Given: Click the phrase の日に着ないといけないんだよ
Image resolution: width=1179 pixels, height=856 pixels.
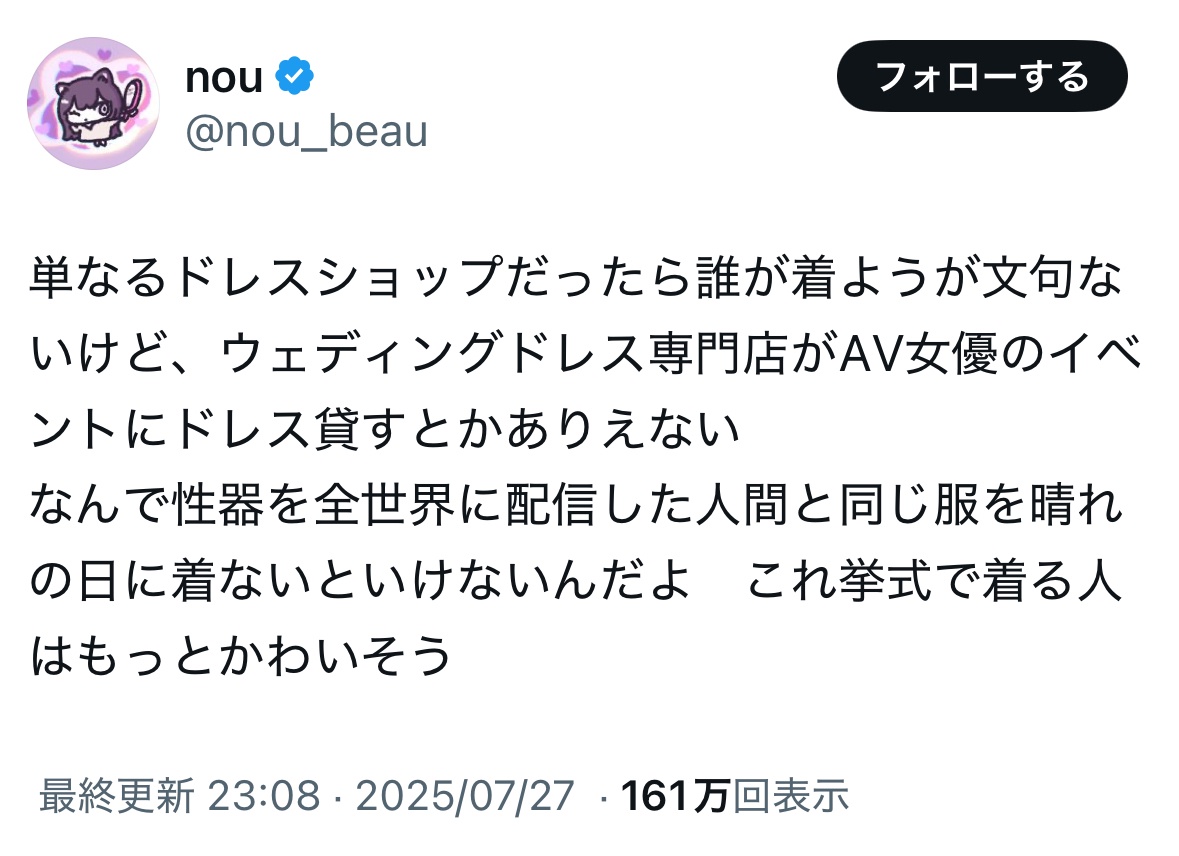Looking at the screenshot, I should 360,583.
